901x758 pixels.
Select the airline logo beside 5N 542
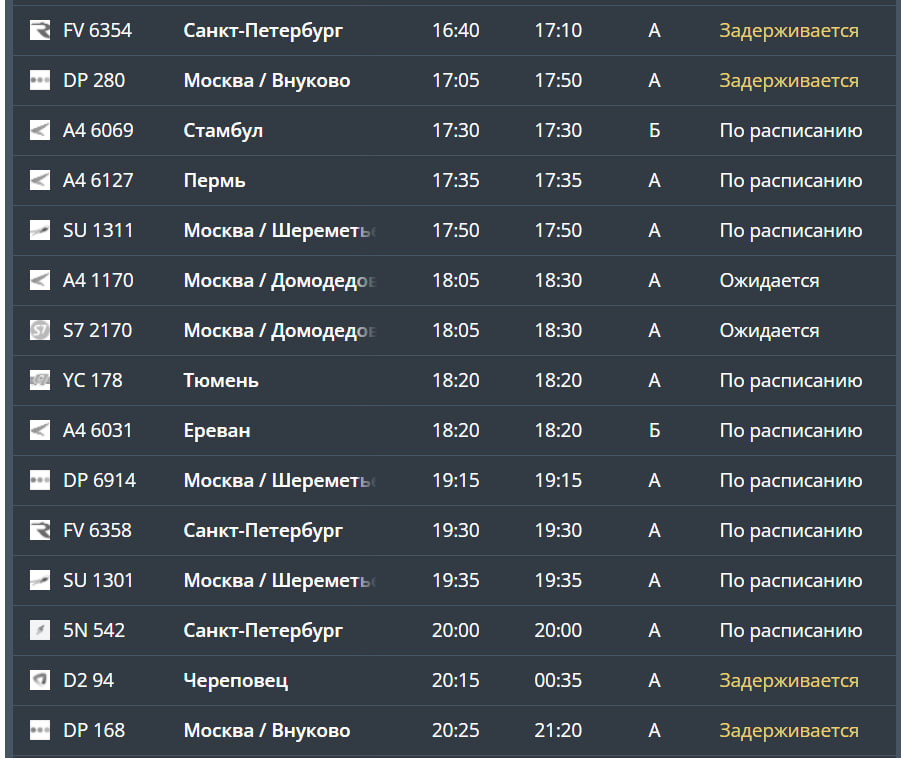(40, 631)
